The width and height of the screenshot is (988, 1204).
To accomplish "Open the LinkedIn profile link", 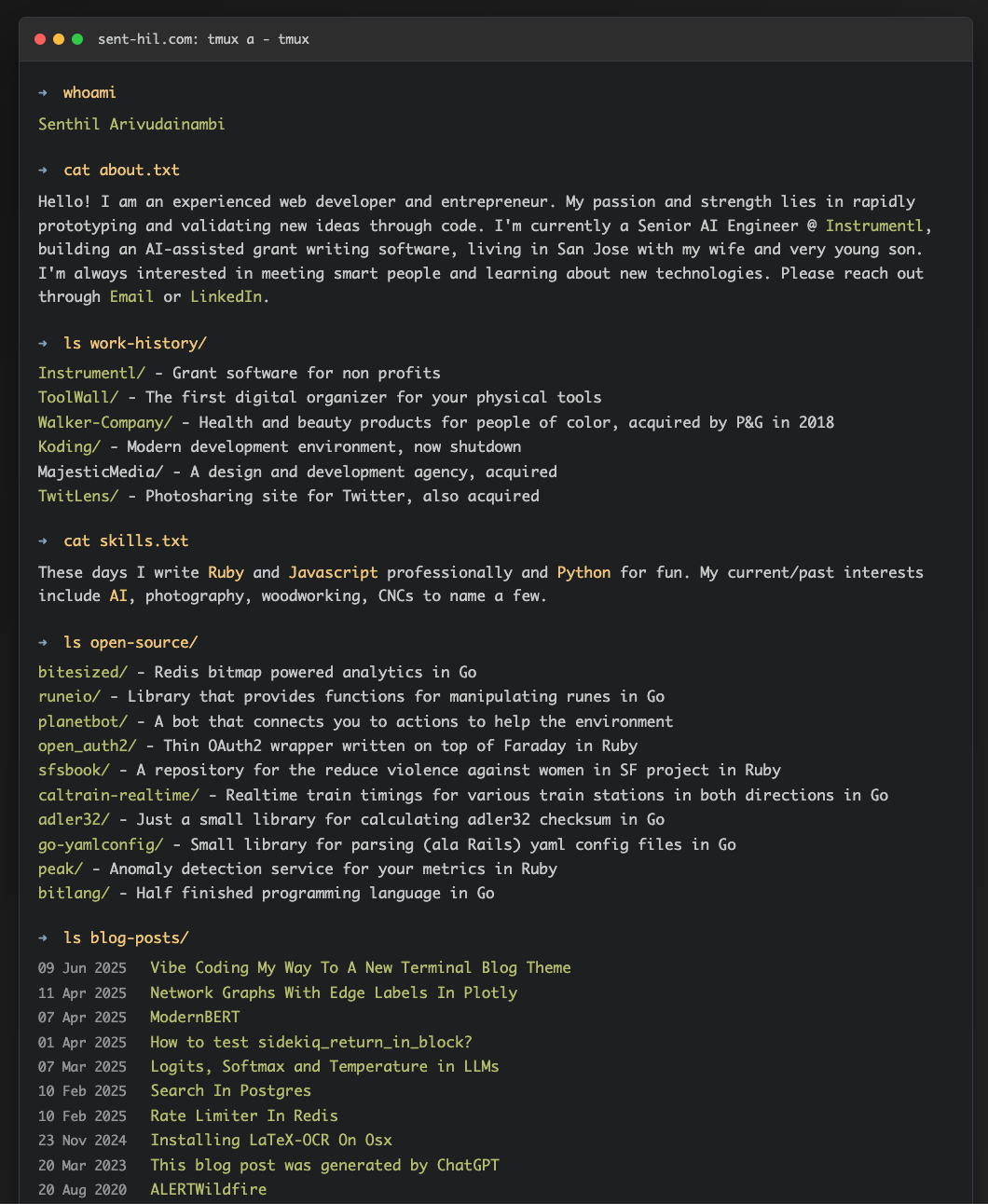I will click(226, 296).
